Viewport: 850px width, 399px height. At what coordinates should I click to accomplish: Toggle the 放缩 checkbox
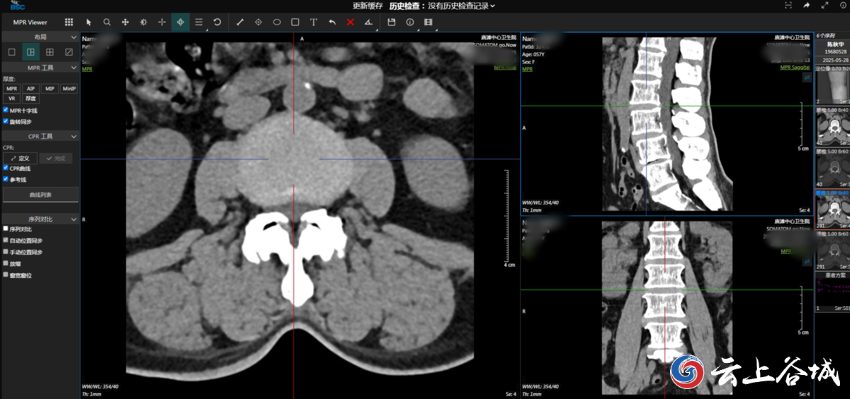5,263
